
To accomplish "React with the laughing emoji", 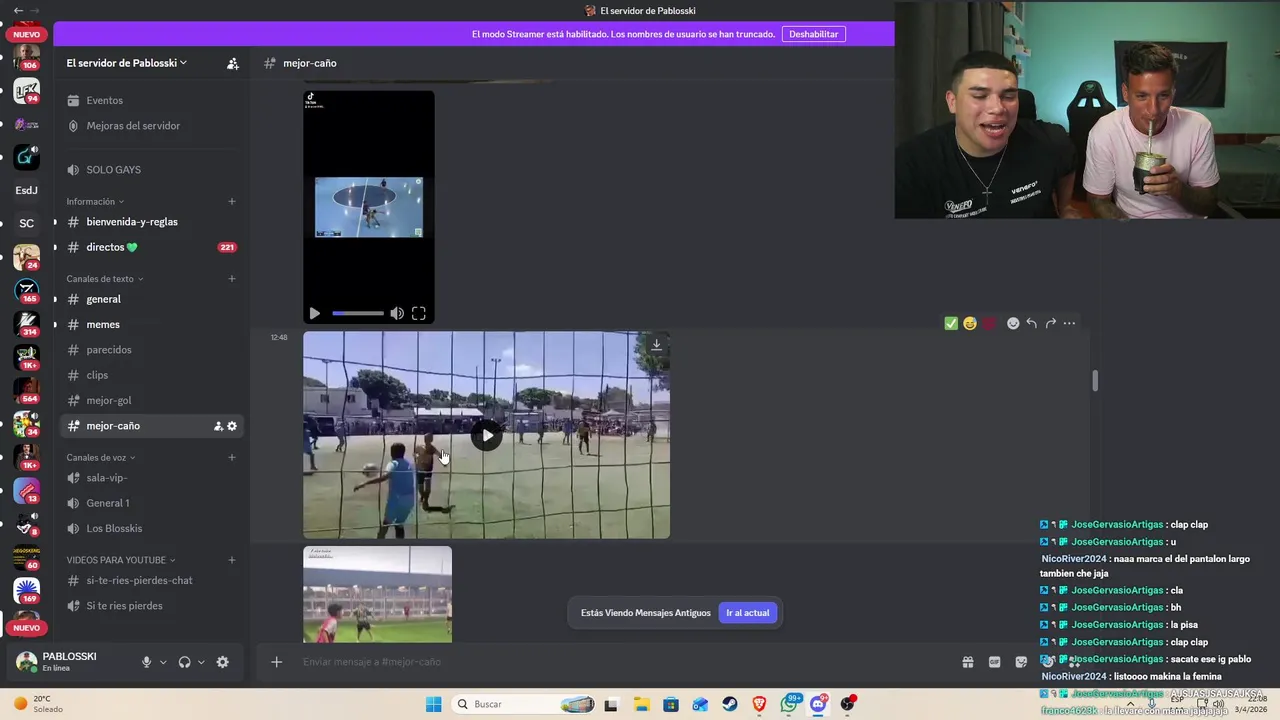I will 970,323.
